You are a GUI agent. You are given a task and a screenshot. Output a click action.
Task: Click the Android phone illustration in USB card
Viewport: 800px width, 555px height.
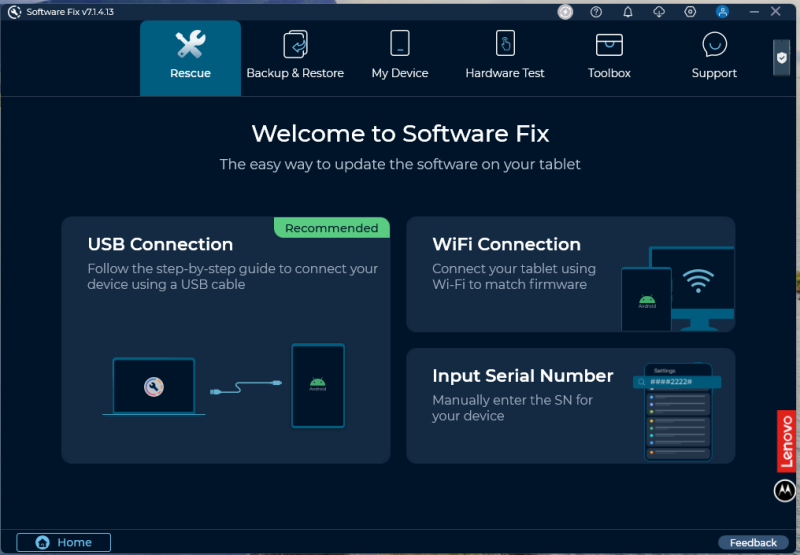(318, 386)
